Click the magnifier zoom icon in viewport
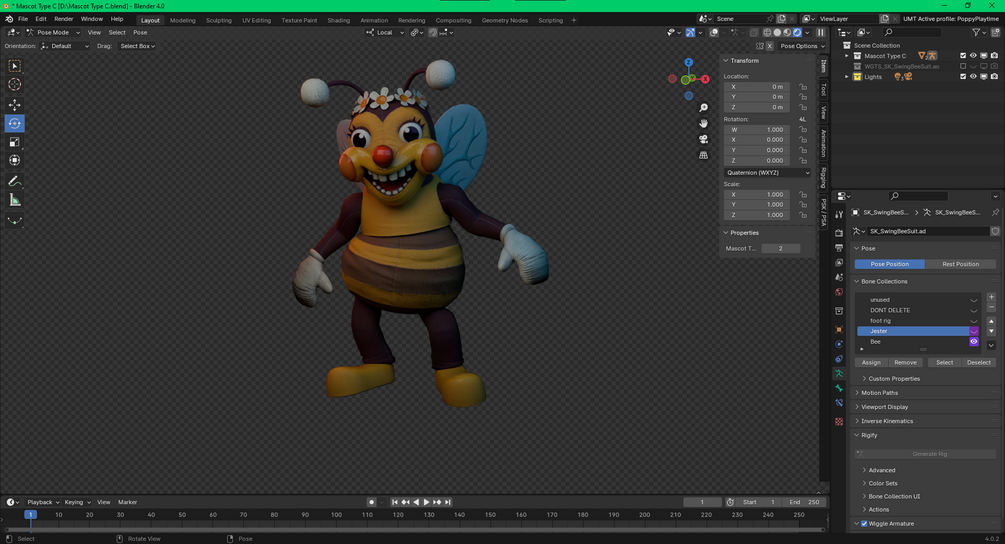The height and width of the screenshot is (544, 1005). pos(704,107)
